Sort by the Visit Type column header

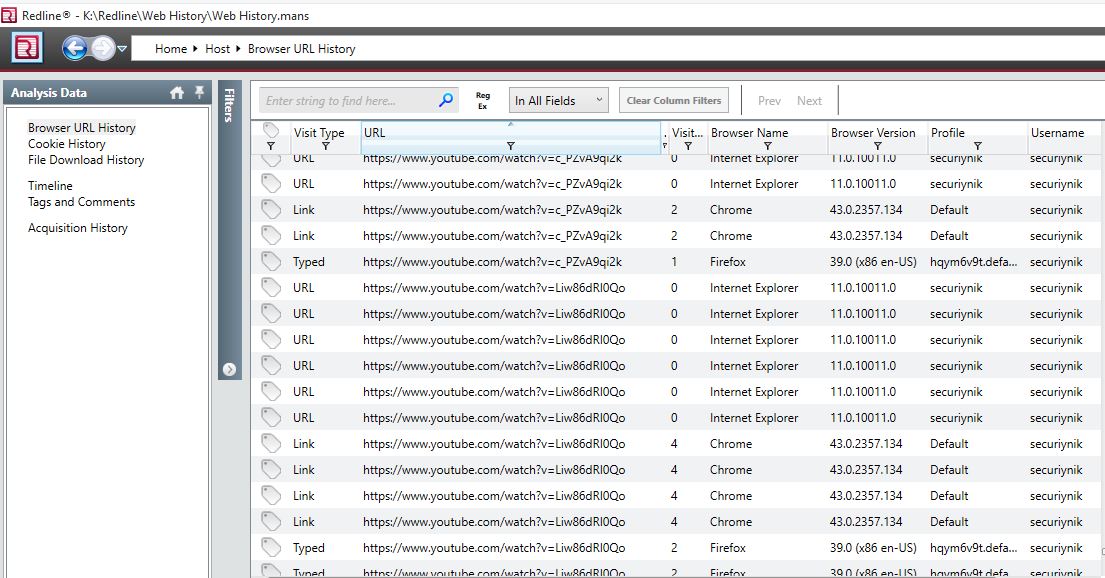319,132
